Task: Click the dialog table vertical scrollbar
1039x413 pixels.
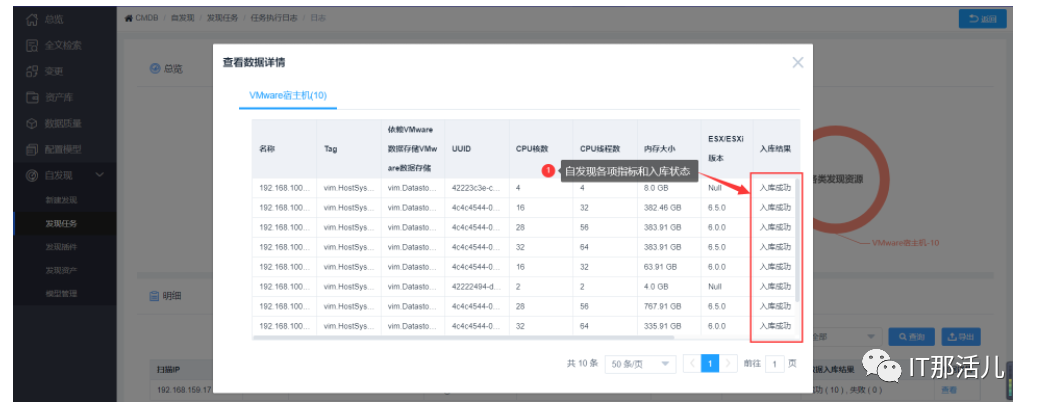Action: (797, 239)
